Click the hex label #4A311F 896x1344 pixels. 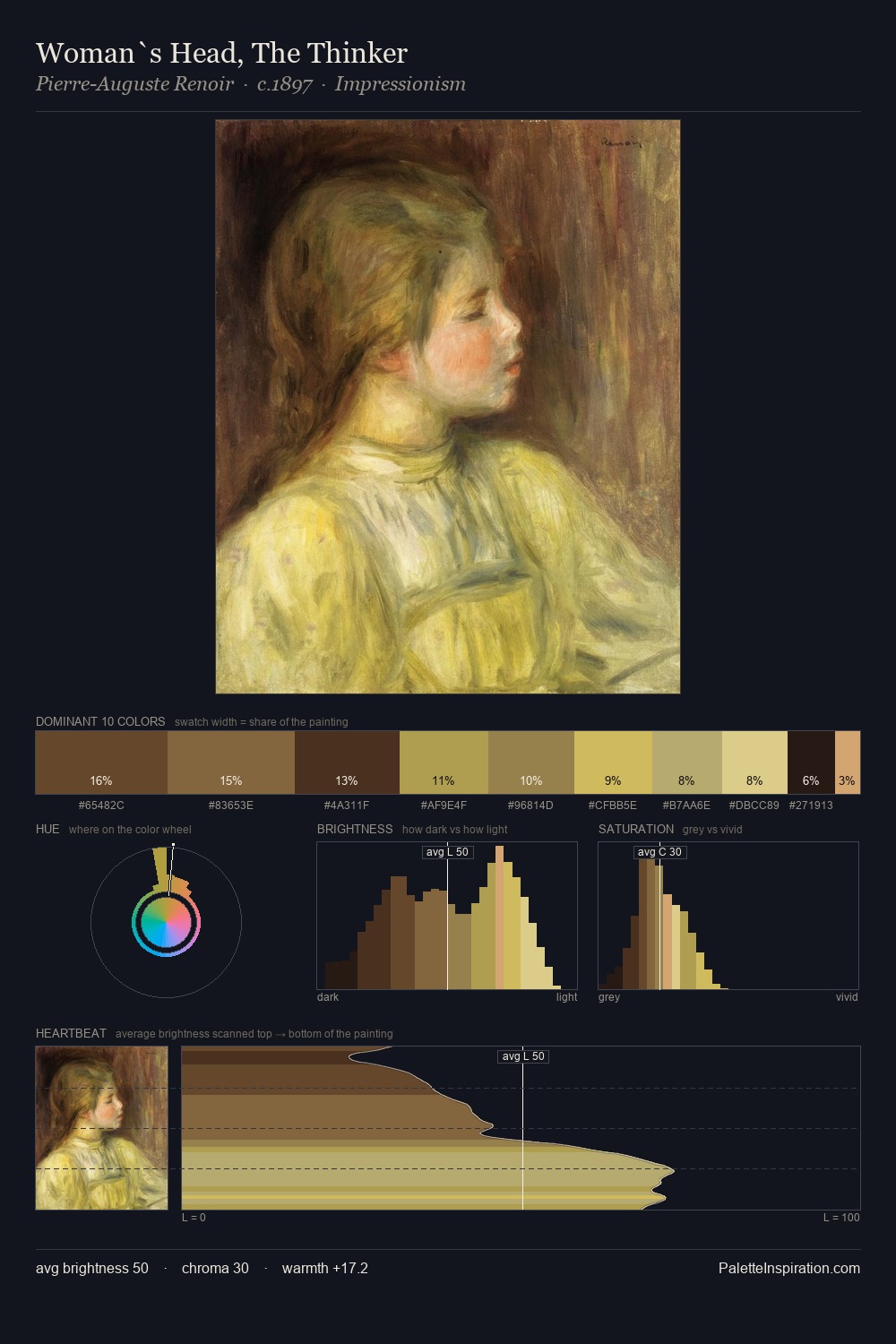pyautogui.click(x=347, y=806)
